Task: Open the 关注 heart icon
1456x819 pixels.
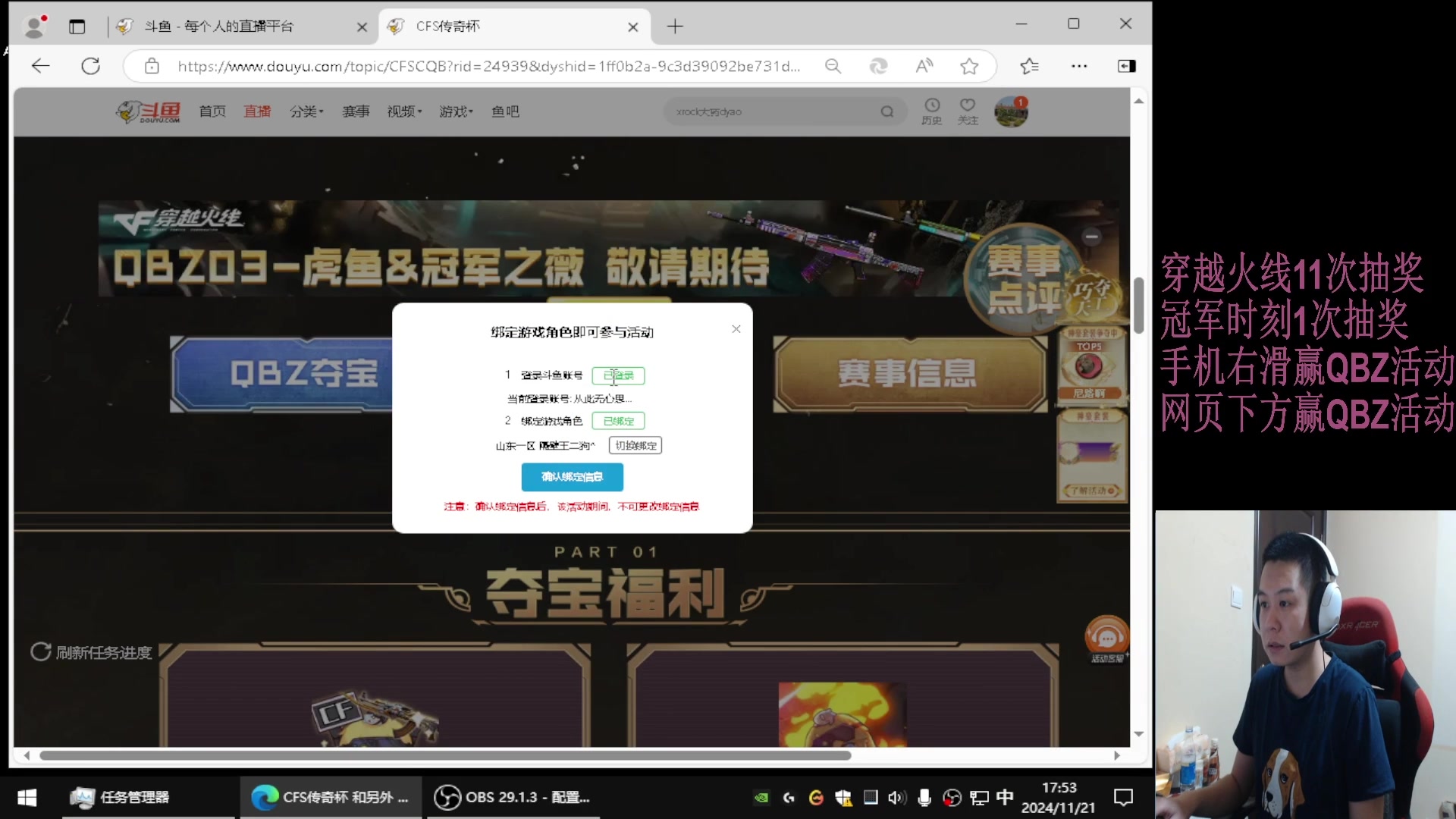Action: coord(968,111)
